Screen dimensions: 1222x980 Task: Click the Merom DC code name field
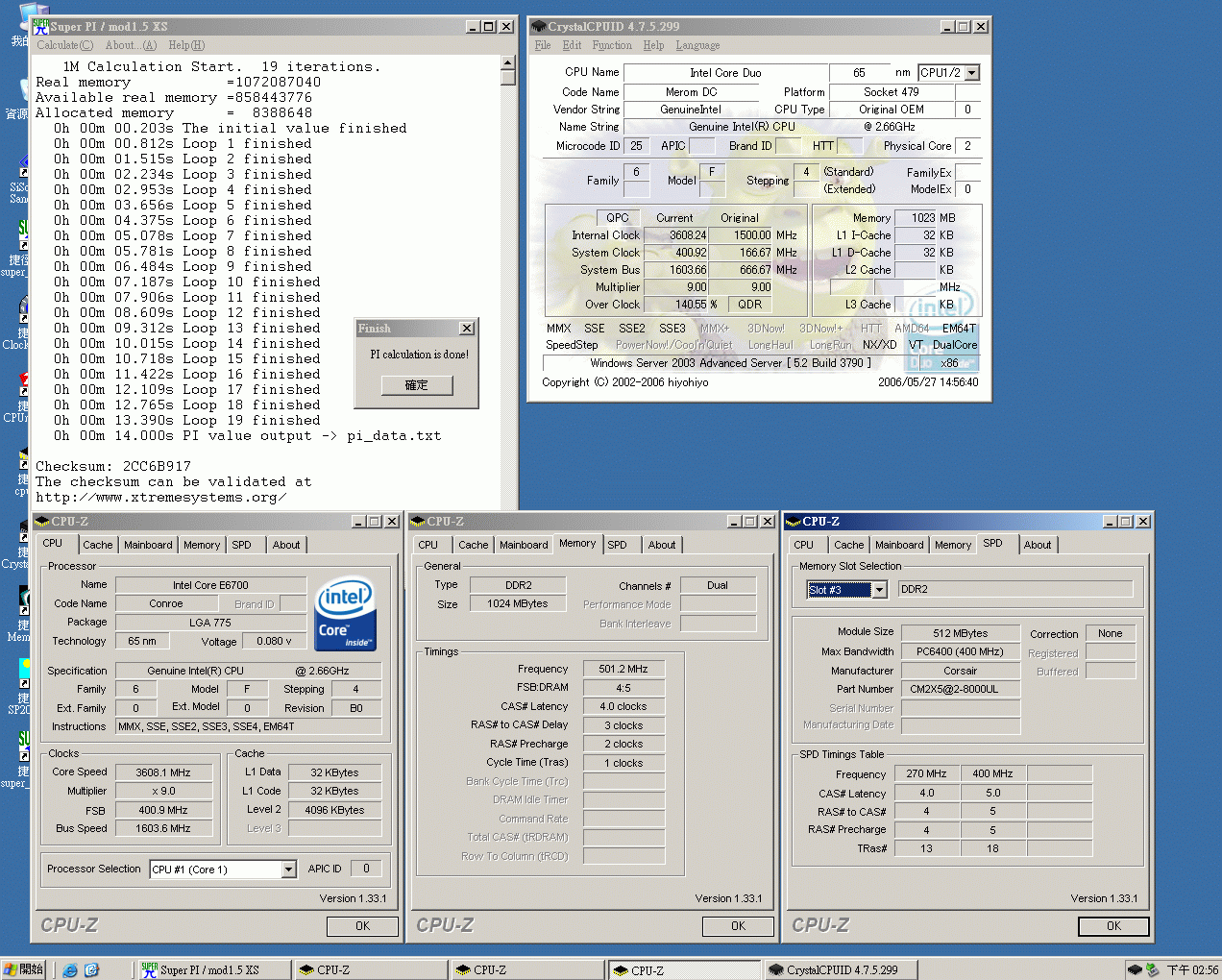(691, 92)
